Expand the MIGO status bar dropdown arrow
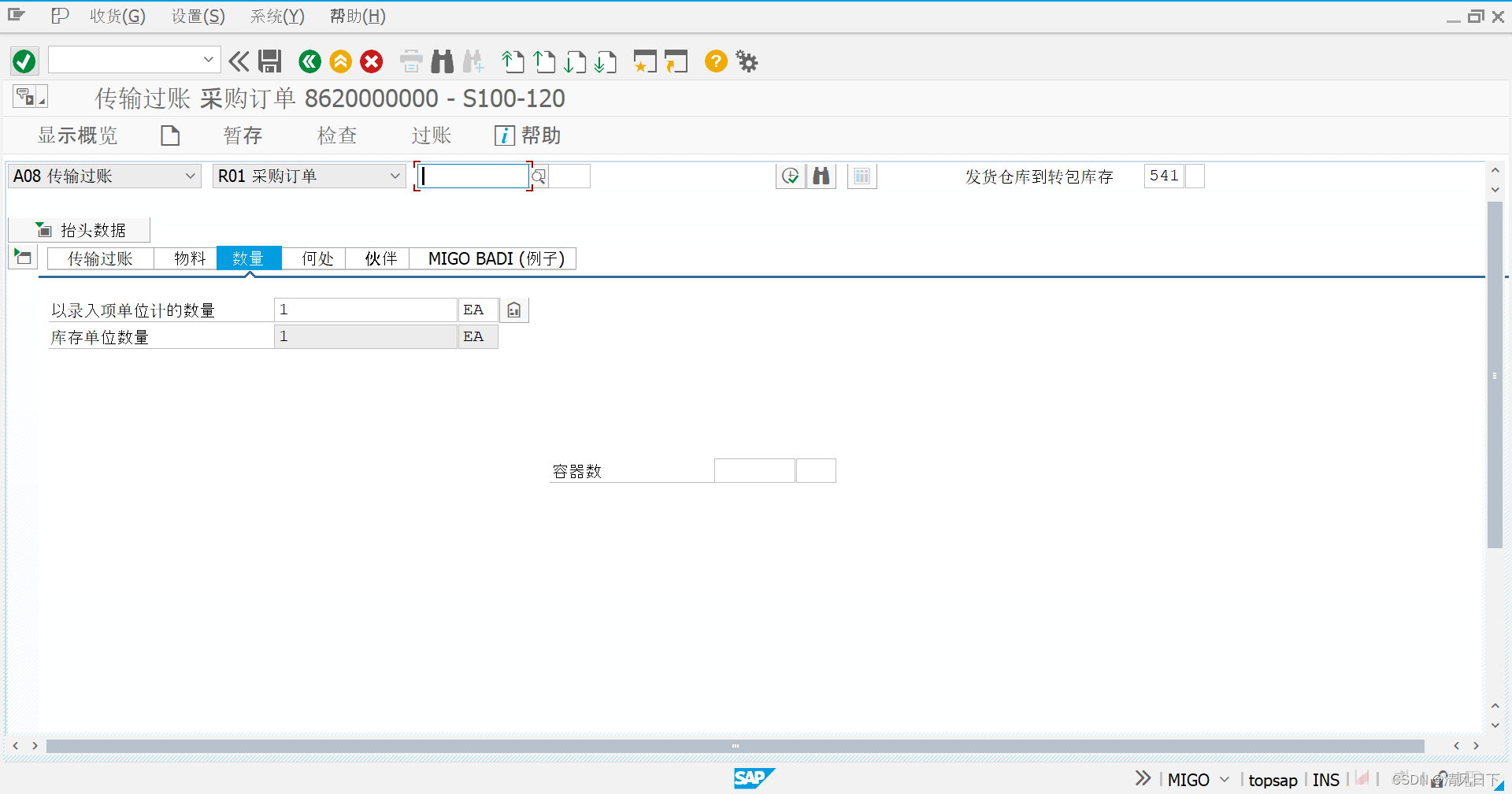Viewport: 1512px width, 794px height. 1225,780
